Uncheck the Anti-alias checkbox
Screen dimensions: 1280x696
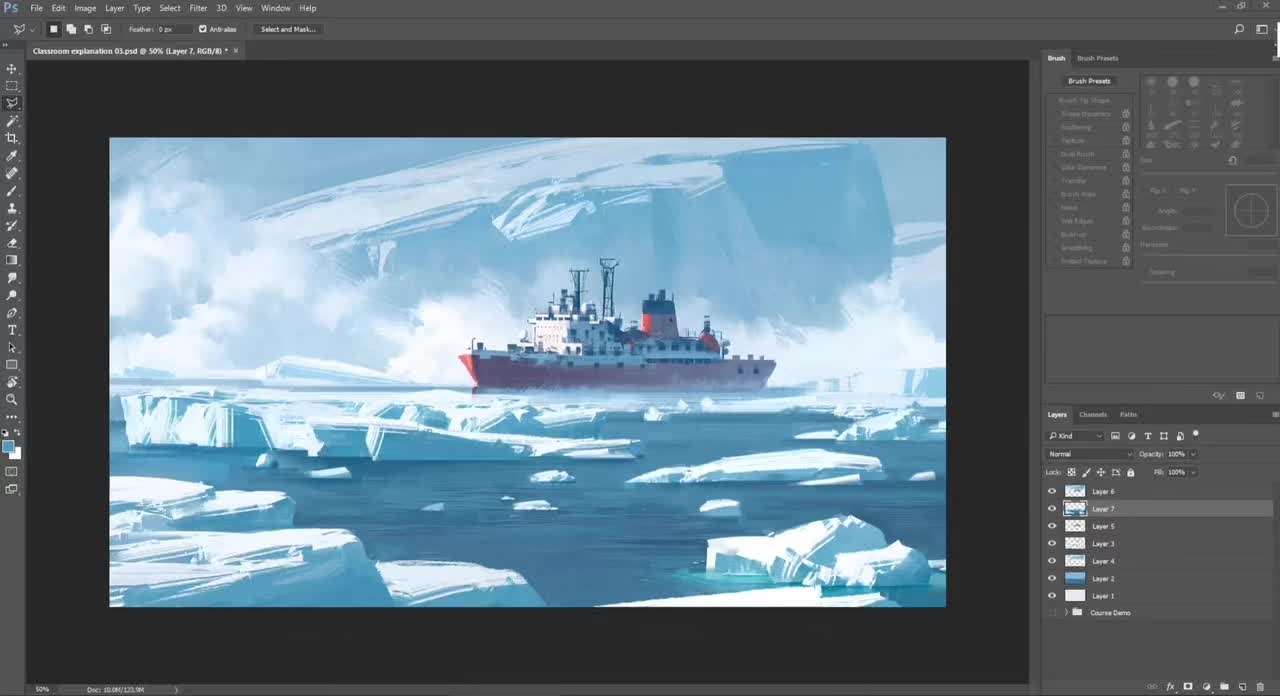coord(203,29)
